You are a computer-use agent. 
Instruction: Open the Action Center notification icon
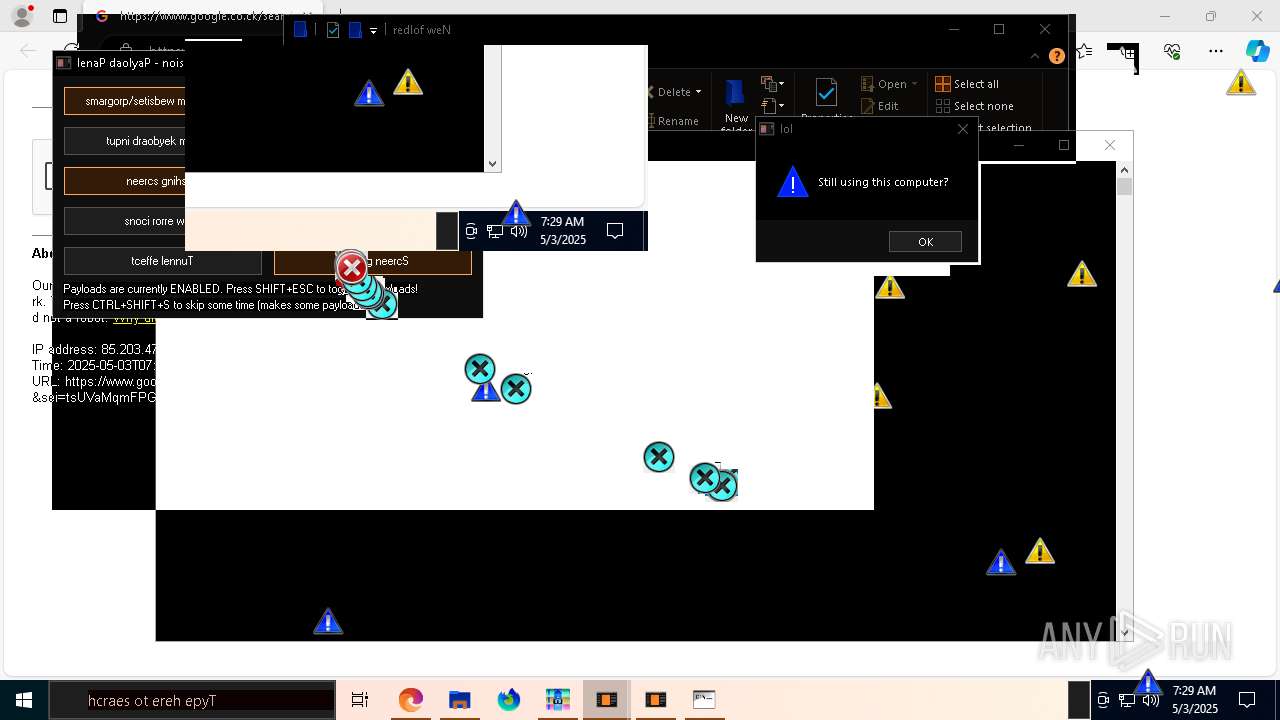click(1247, 700)
